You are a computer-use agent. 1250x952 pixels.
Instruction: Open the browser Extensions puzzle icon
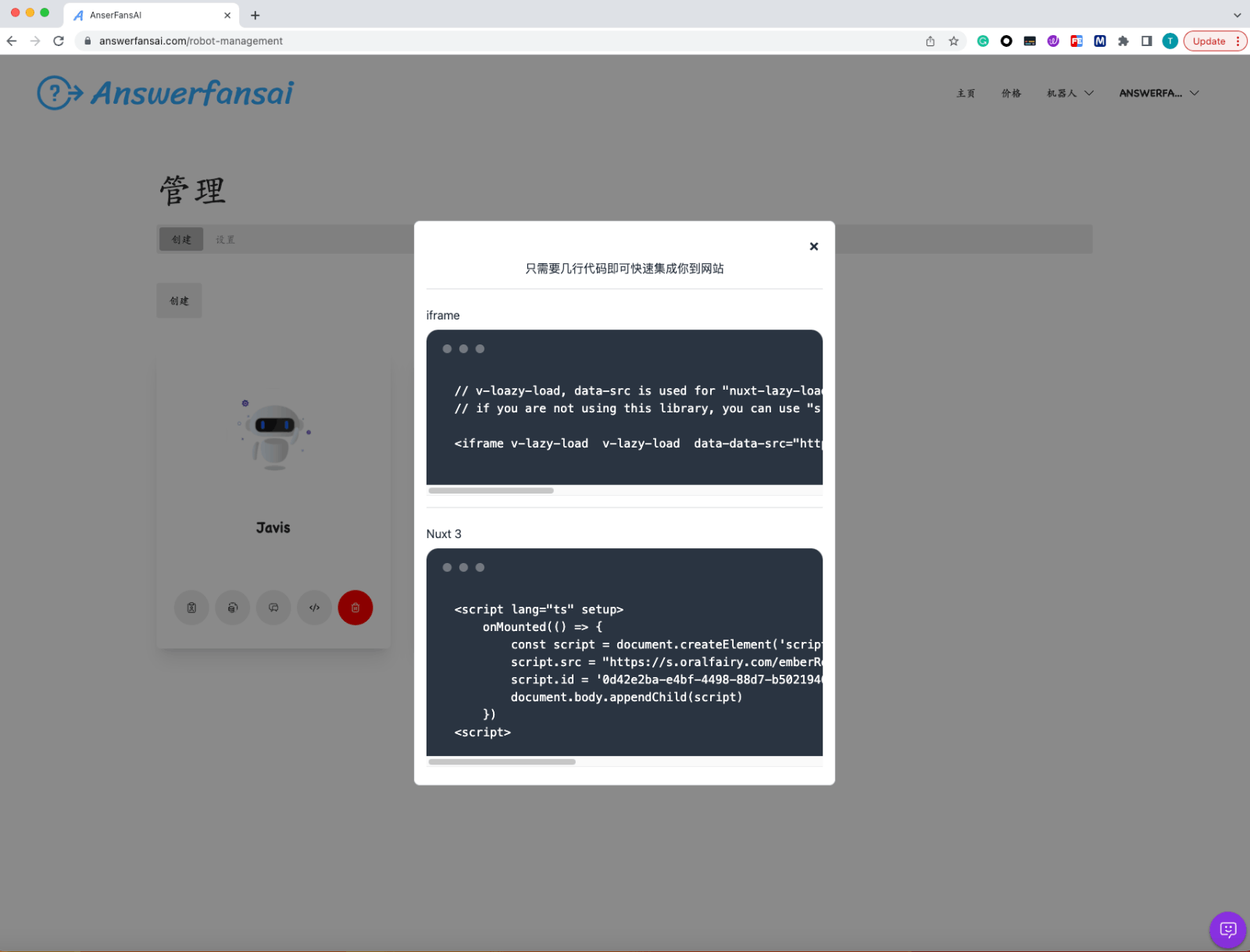tap(1123, 41)
